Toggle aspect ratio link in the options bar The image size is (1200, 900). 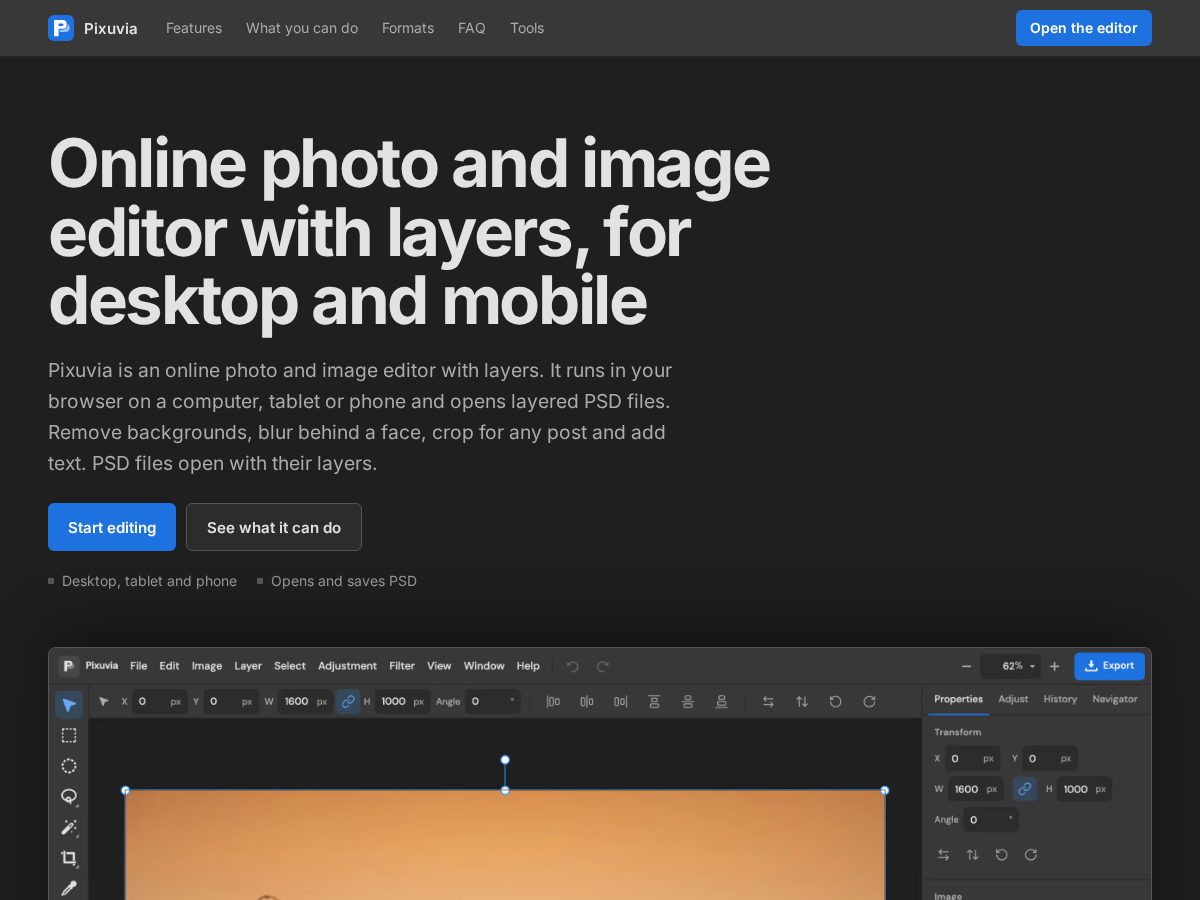pyautogui.click(x=348, y=701)
